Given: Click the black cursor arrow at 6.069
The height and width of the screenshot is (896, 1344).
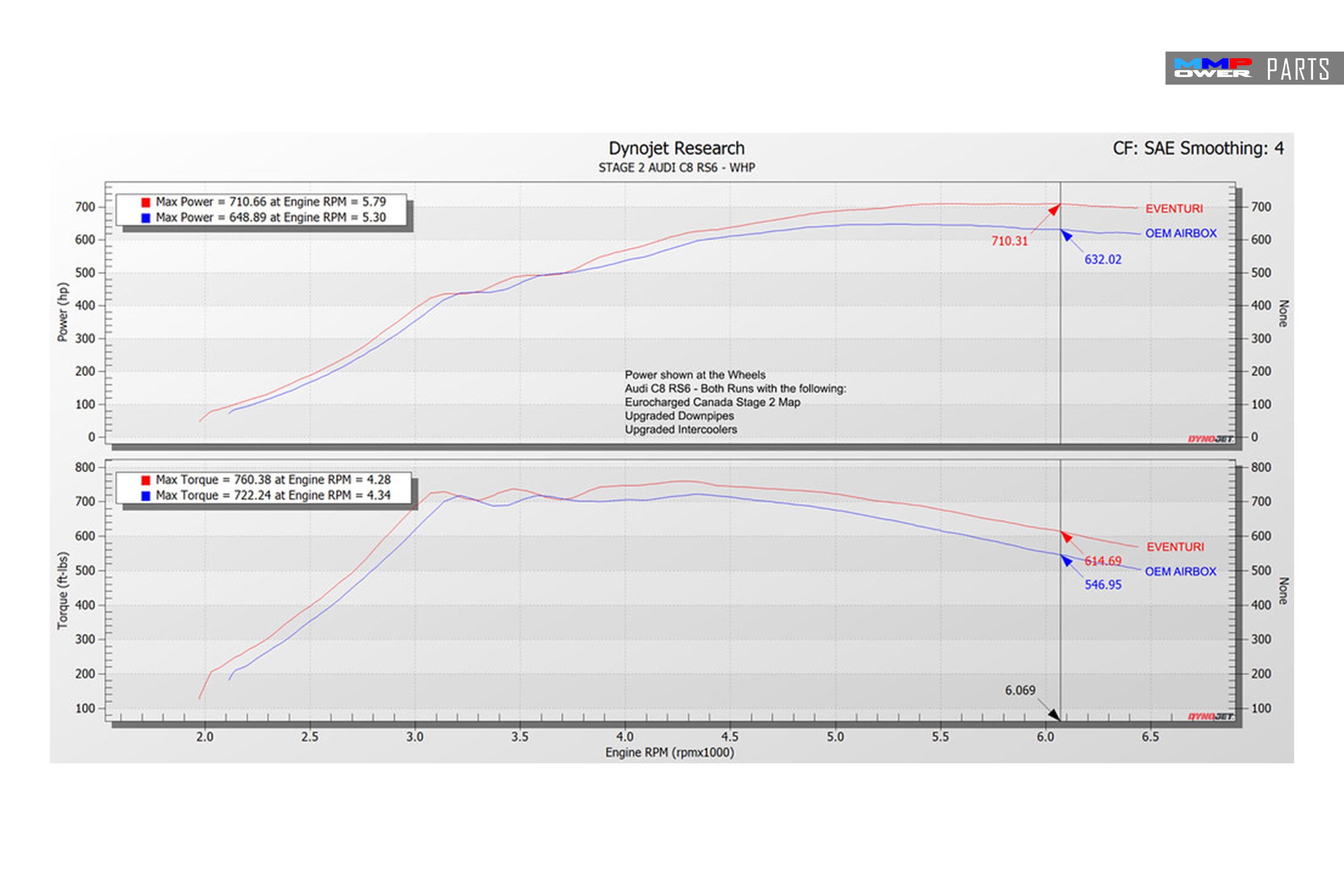Looking at the screenshot, I should click(x=1054, y=715).
